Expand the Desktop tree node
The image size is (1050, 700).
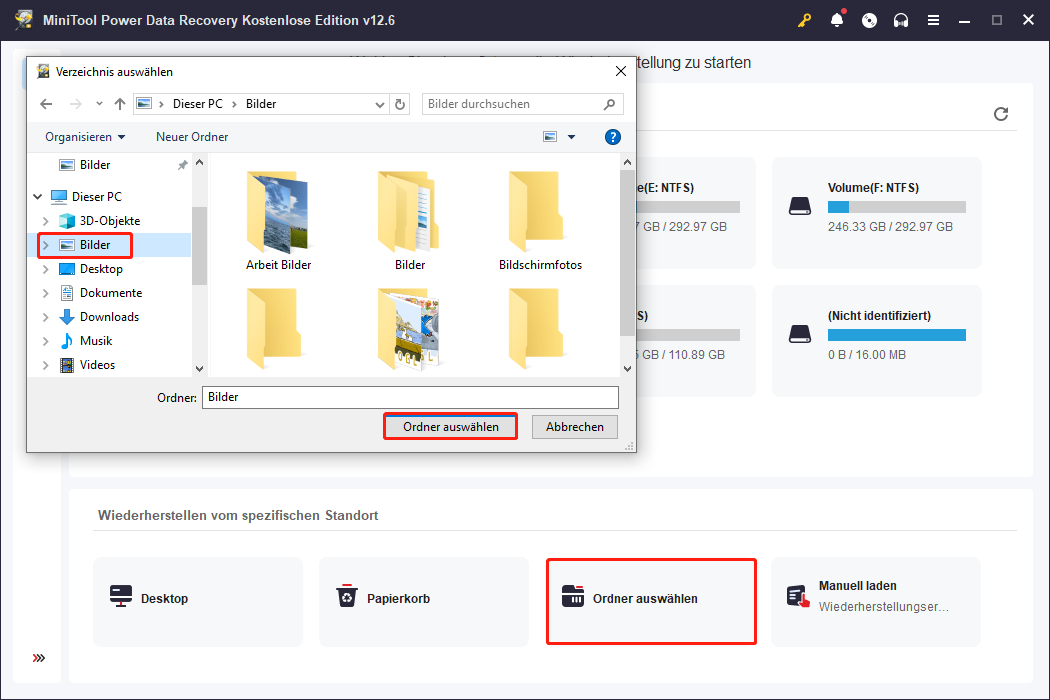coord(46,269)
